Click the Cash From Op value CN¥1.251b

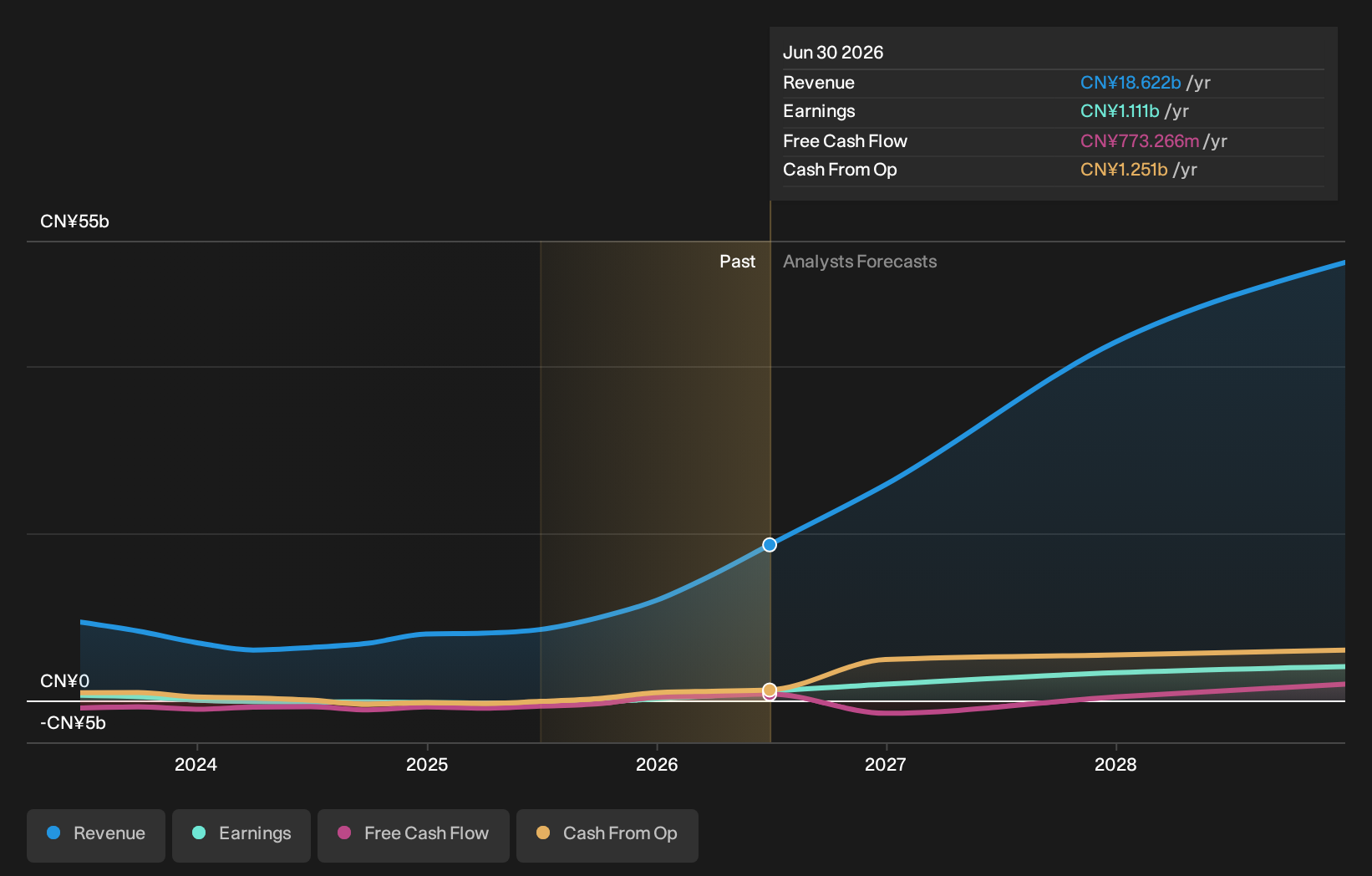coord(1124,170)
